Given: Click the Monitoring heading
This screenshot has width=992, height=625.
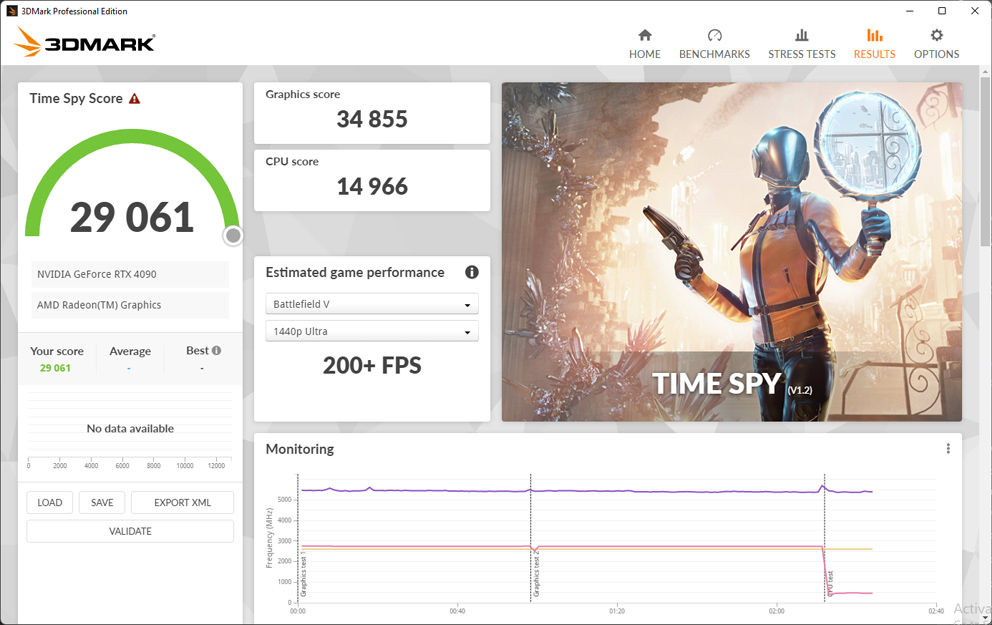Looking at the screenshot, I should [300, 449].
